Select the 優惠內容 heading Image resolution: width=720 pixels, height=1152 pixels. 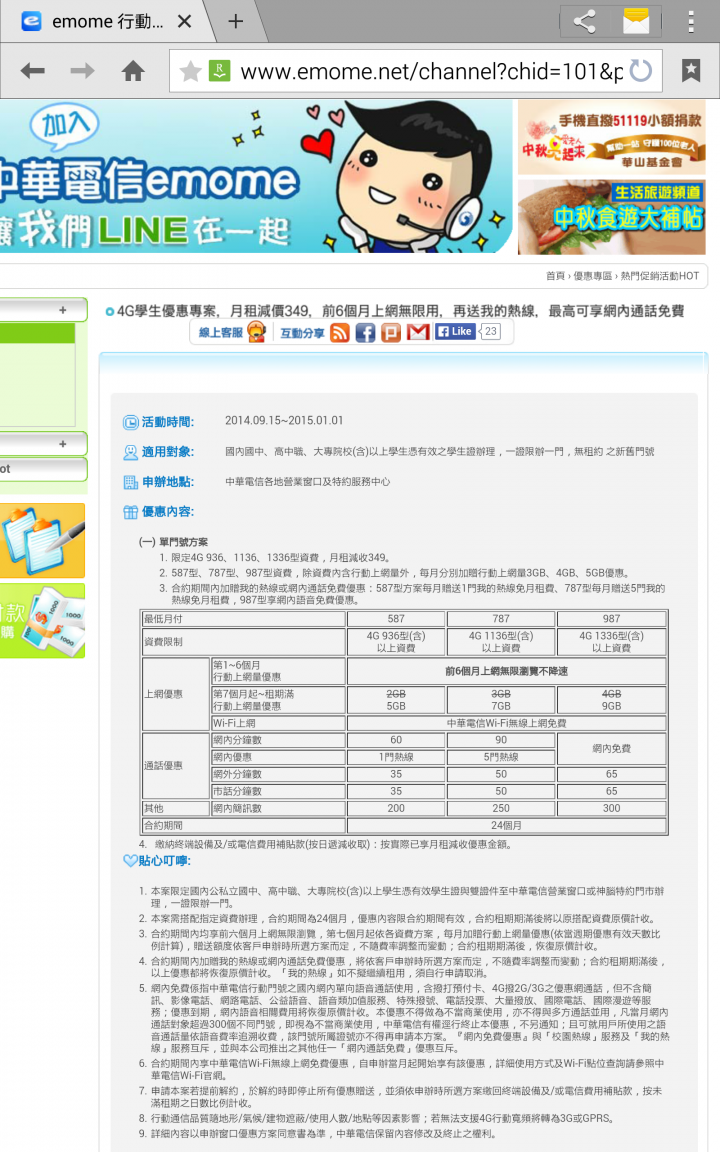168,511
